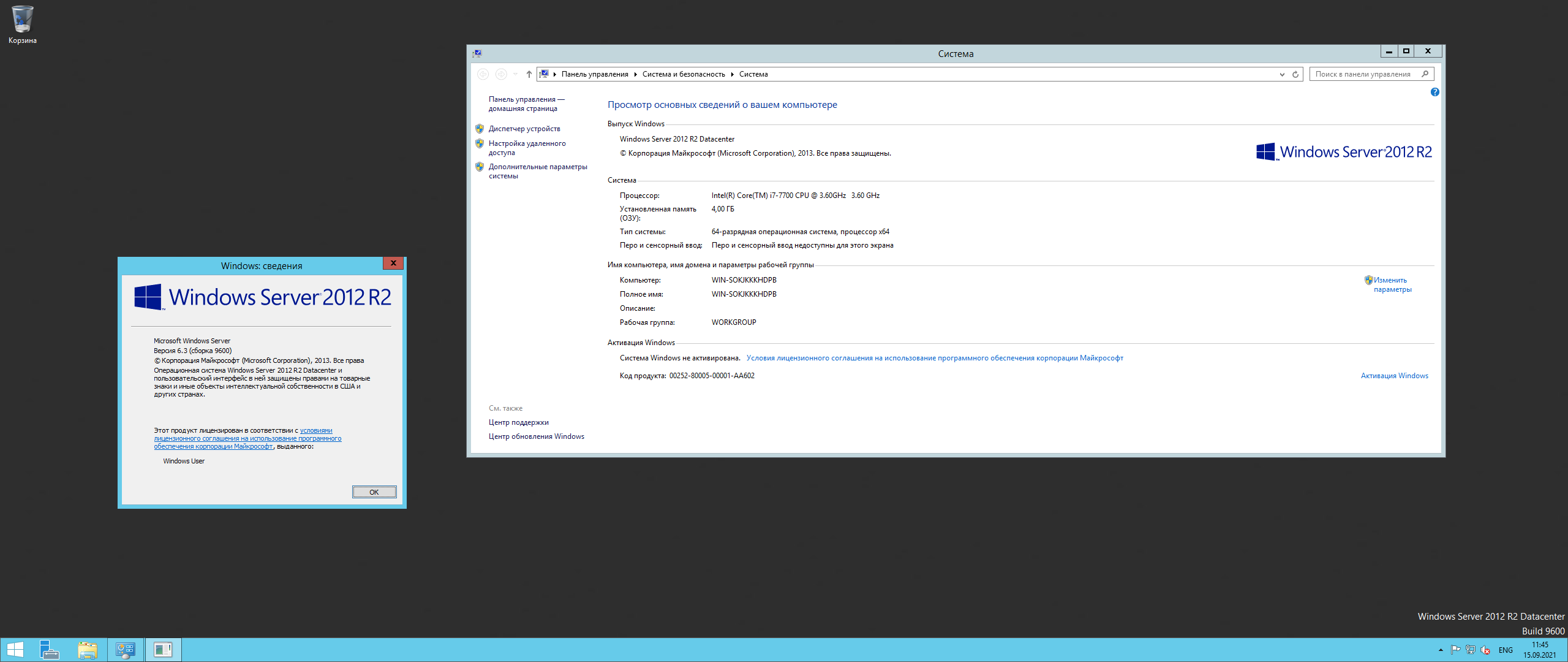Image resolution: width=1568 pixels, height=662 pixels.
Task: Switch to the winver taskbar button
Action: coord(163,650)
